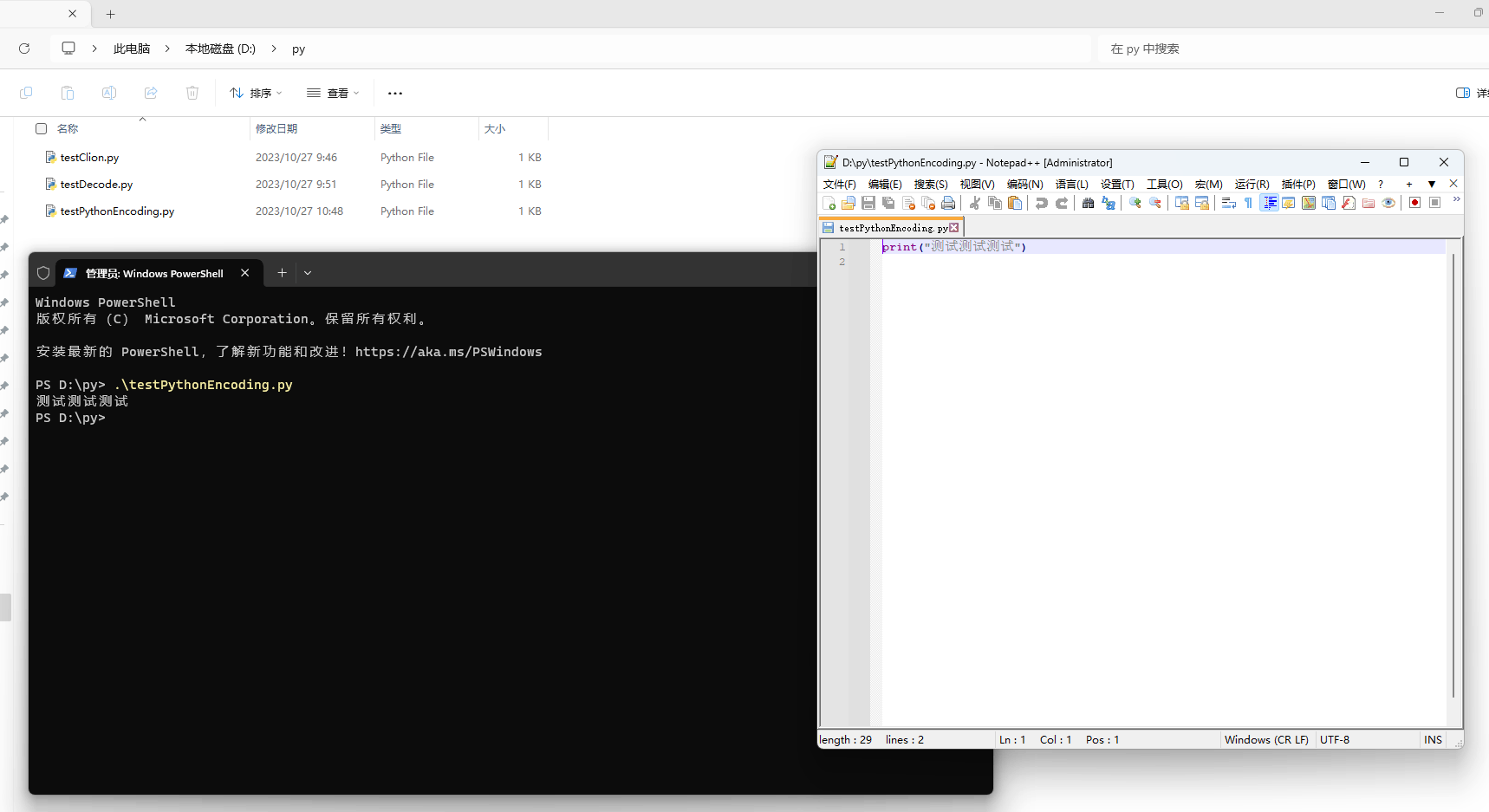Click the Replace toolbar icon in Notepad++

(1107, 202)
